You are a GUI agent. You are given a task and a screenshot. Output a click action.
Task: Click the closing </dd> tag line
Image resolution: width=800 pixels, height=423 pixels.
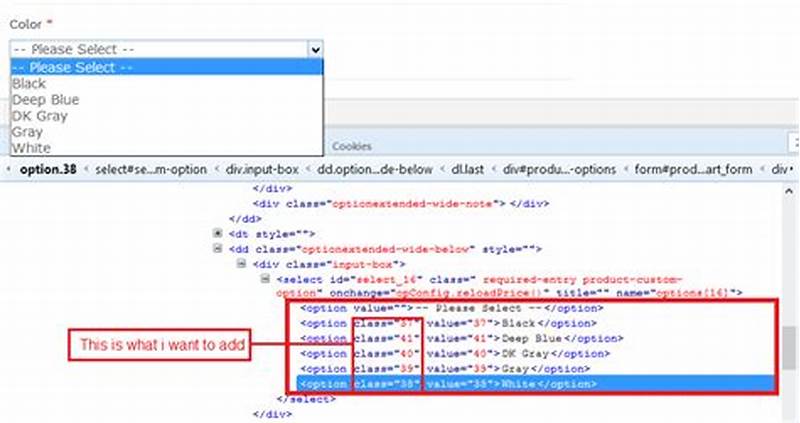coord(245,218)
